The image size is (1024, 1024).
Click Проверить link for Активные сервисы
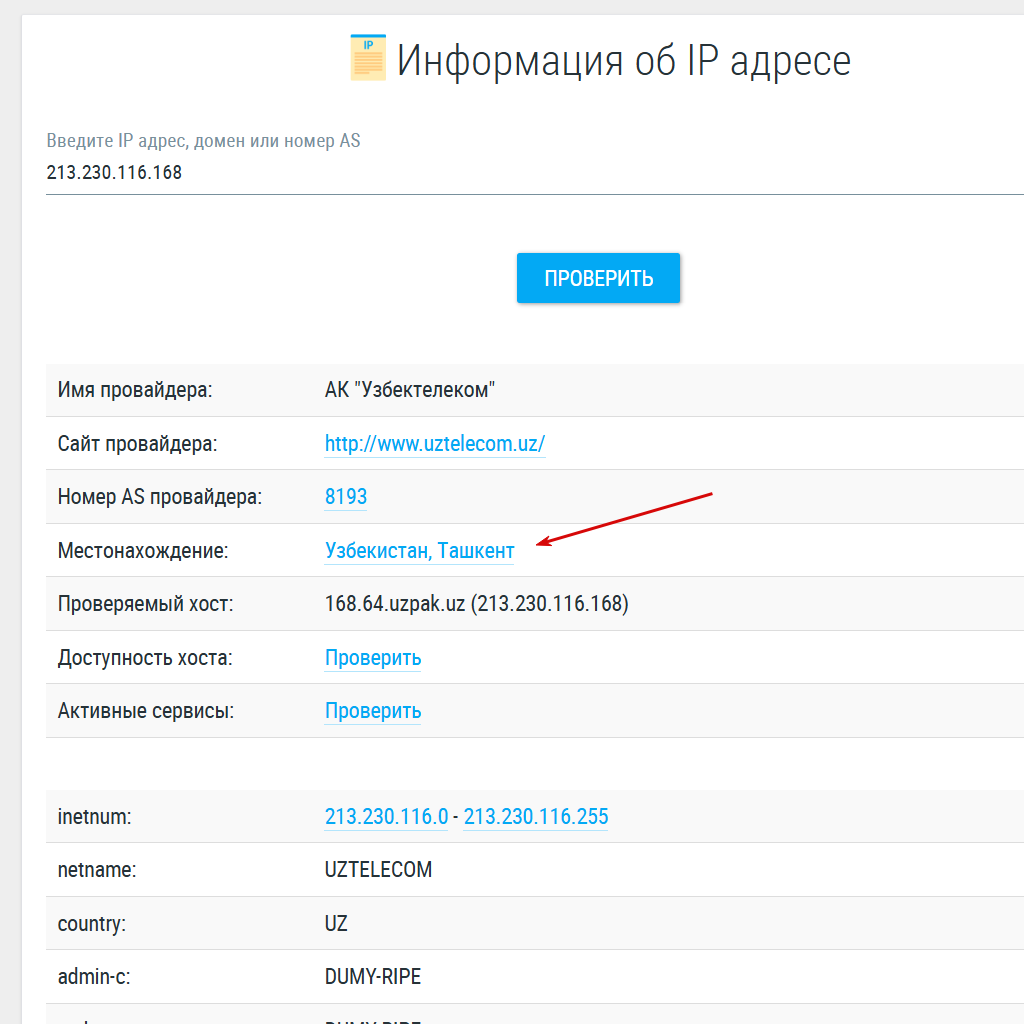373,711
